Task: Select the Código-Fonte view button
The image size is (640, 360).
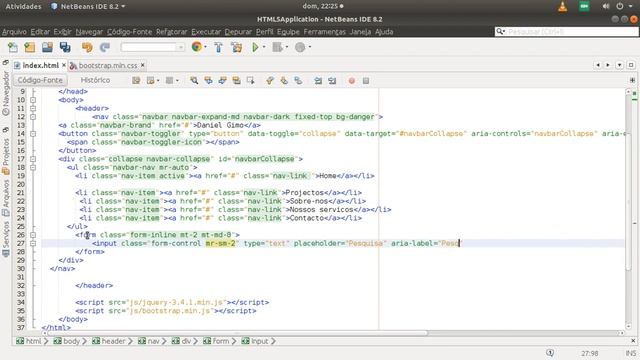Action: [x=40, y=80]
